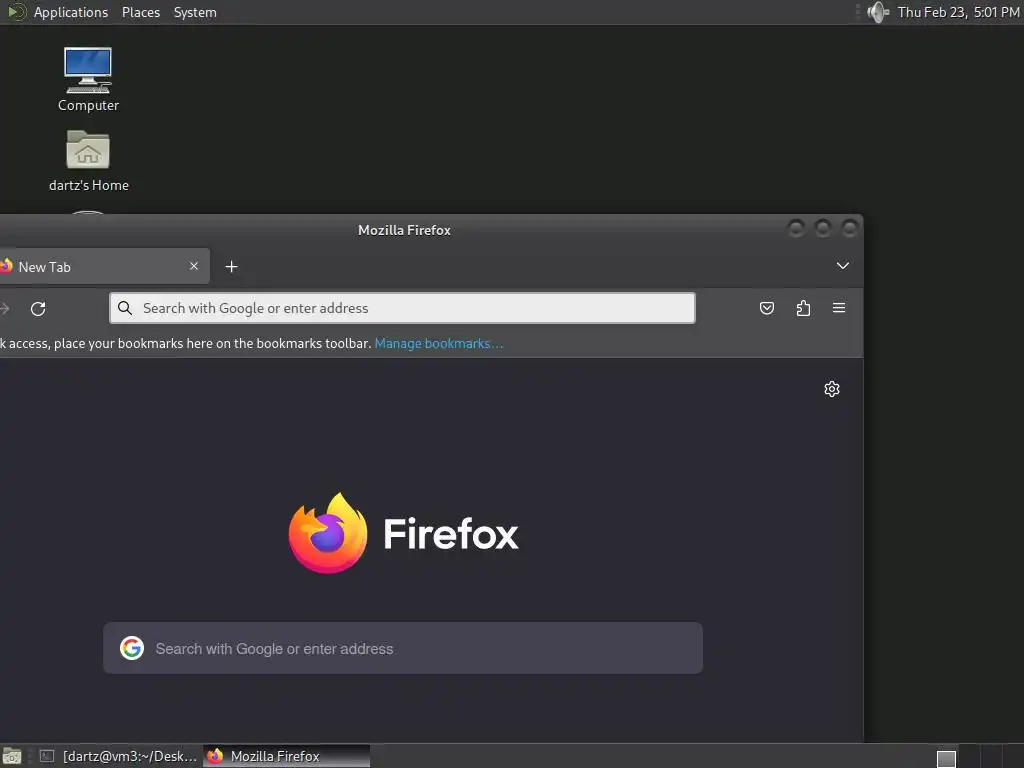
Task: Select the Computer desktop icon
Action: pos(88,79)
